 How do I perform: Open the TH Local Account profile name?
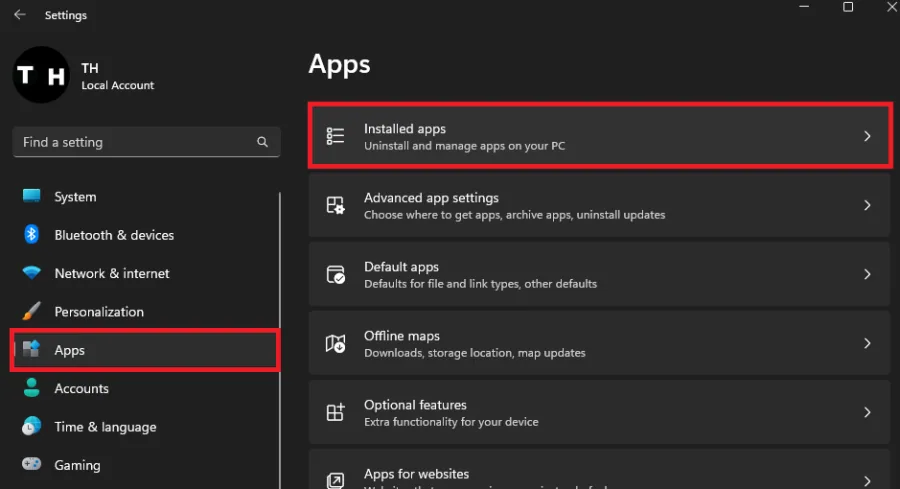117,76
